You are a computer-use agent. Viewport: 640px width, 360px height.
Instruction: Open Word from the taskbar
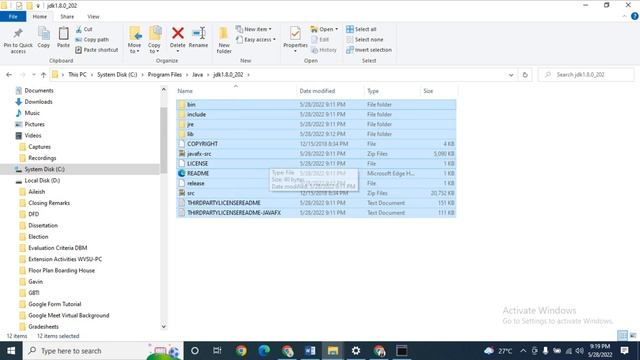(x=310, y=351)
